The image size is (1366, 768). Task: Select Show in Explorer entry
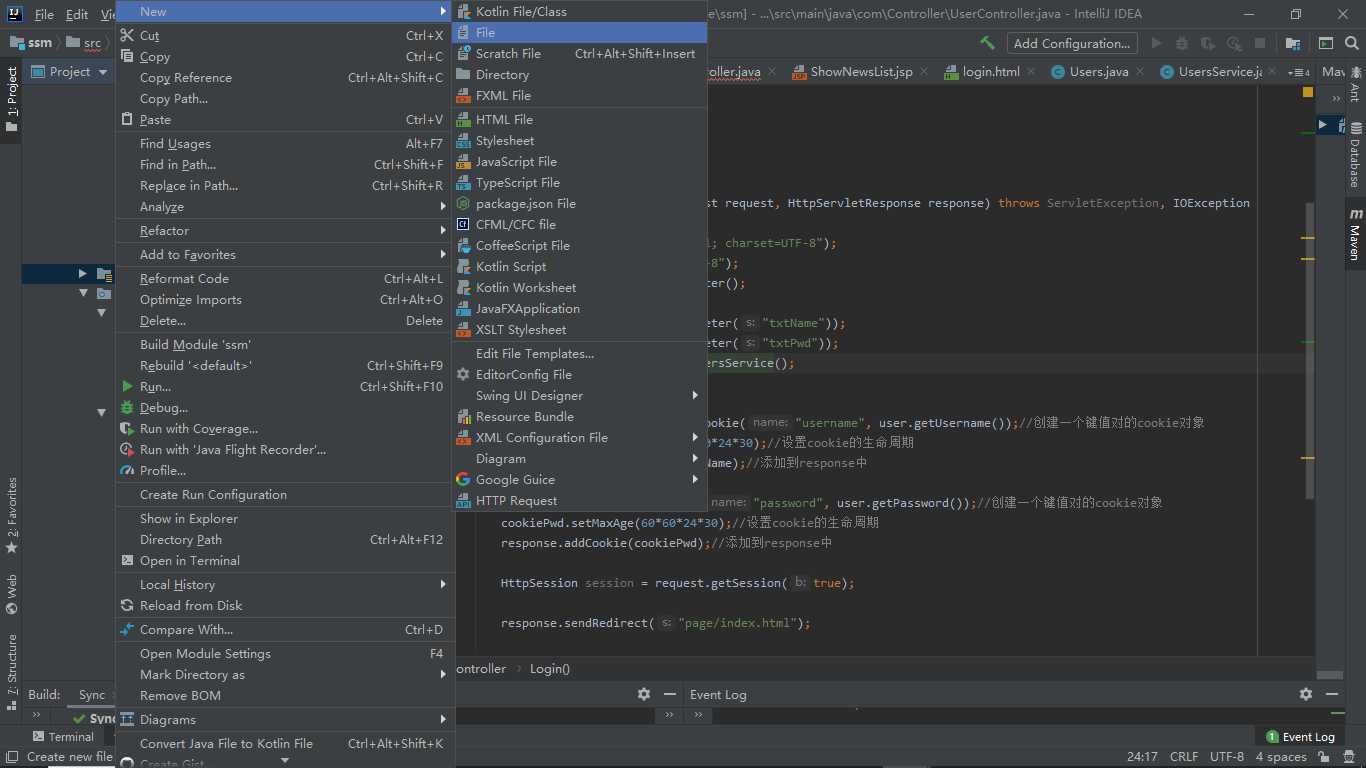click(285, 518)
